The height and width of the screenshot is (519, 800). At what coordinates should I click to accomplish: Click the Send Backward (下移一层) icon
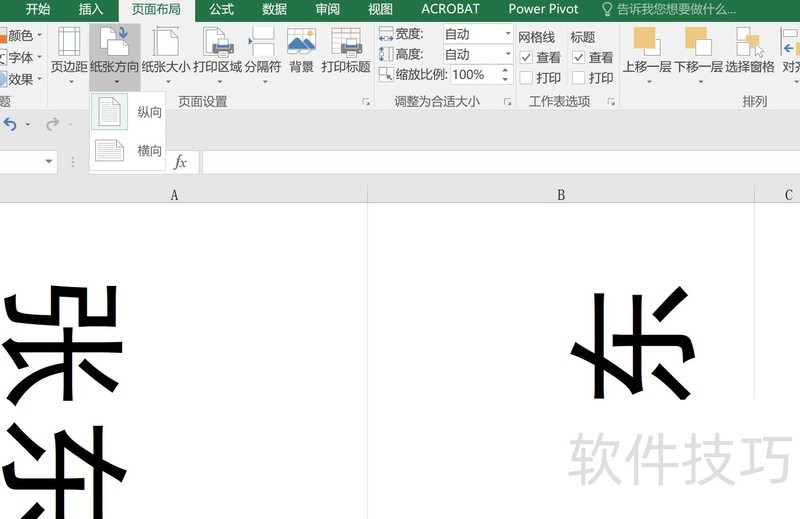(x=698, y=41)
